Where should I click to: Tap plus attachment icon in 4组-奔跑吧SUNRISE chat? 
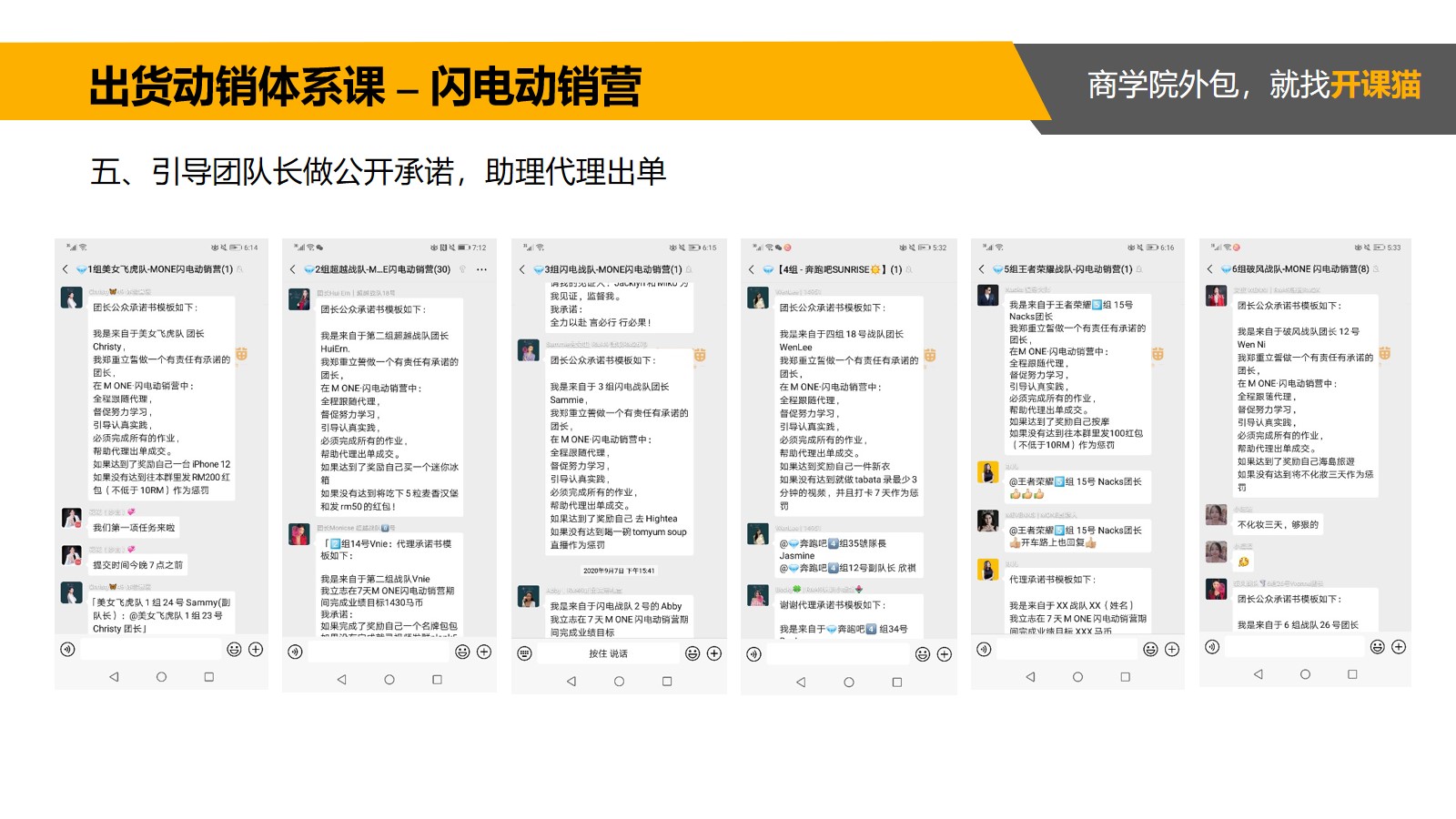[x=944, y=654]
